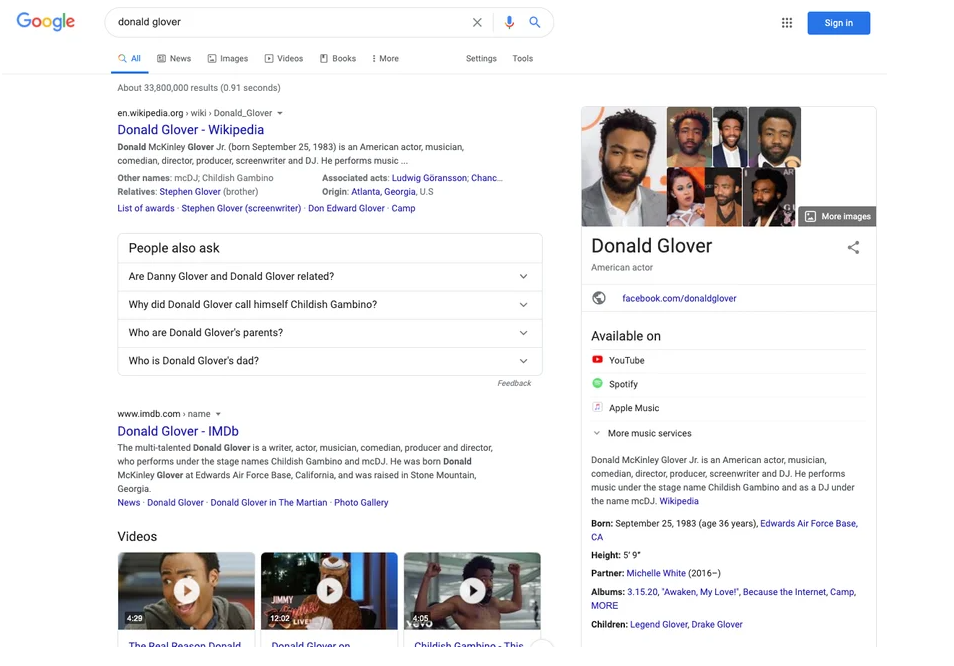Image resolution: width=954 pixels, height=666 pixels.
Task: Click the Sign in button
Action: coord(838,23)
